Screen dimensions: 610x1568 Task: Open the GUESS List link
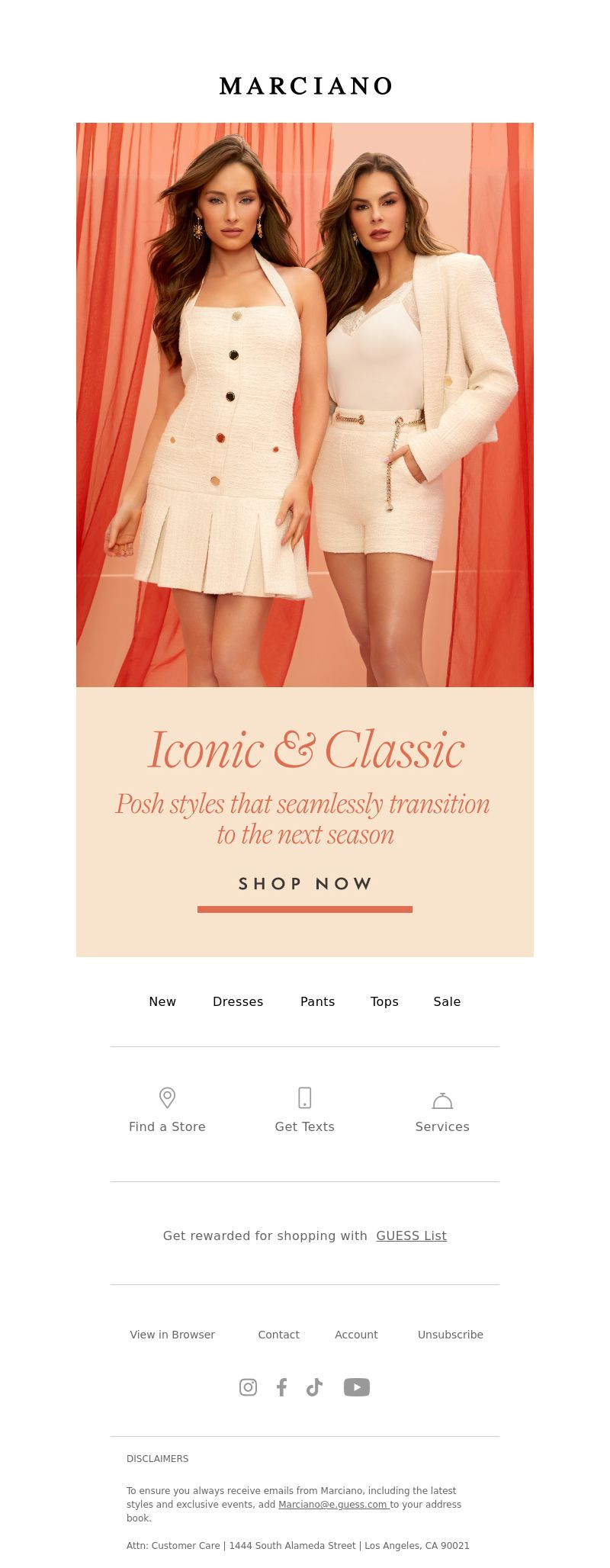(x=411, y=1235)
